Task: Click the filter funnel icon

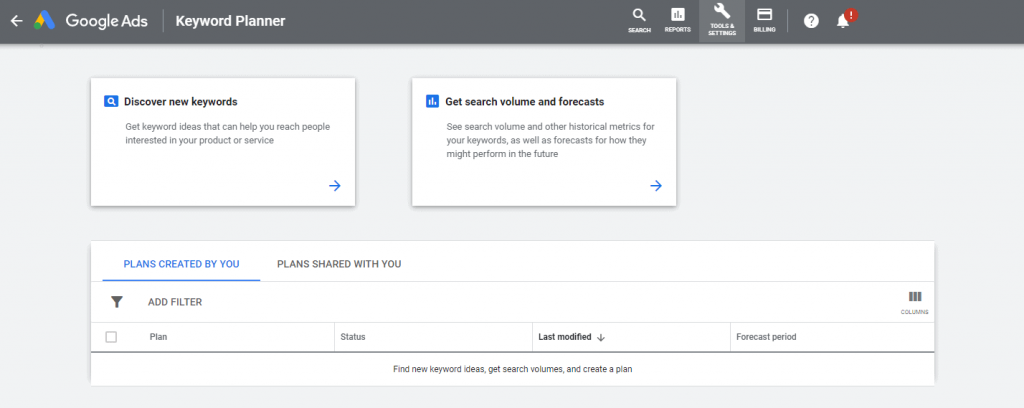Action: coord(116,302)
